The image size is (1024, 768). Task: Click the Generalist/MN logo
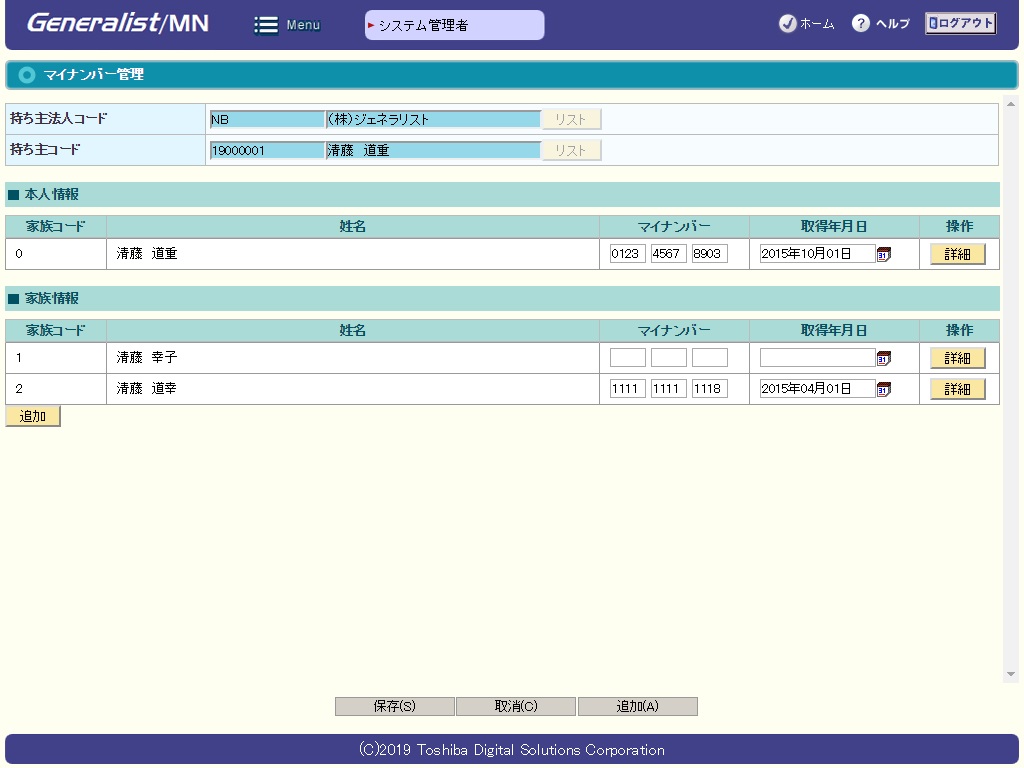click(118, 24)
